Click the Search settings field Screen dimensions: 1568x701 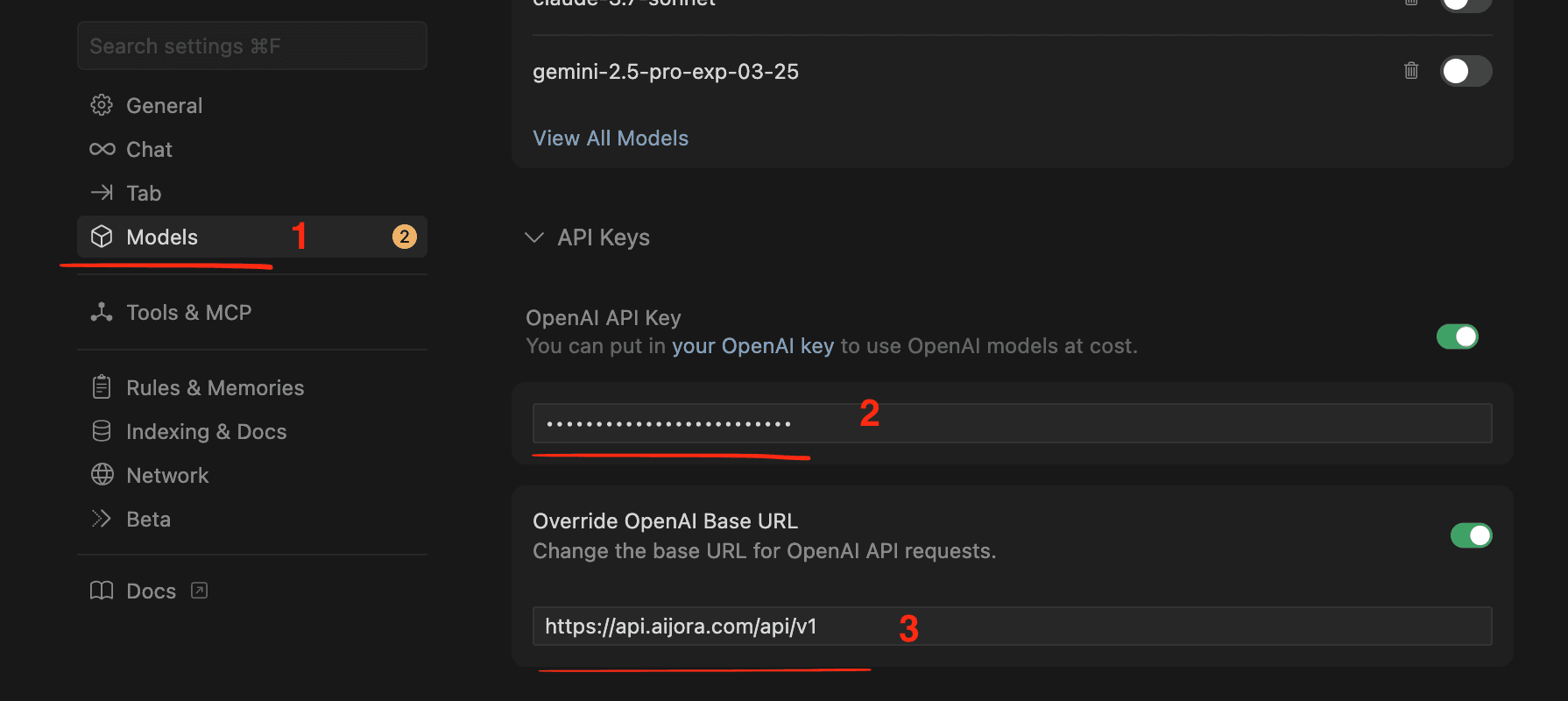click(252, 46)
